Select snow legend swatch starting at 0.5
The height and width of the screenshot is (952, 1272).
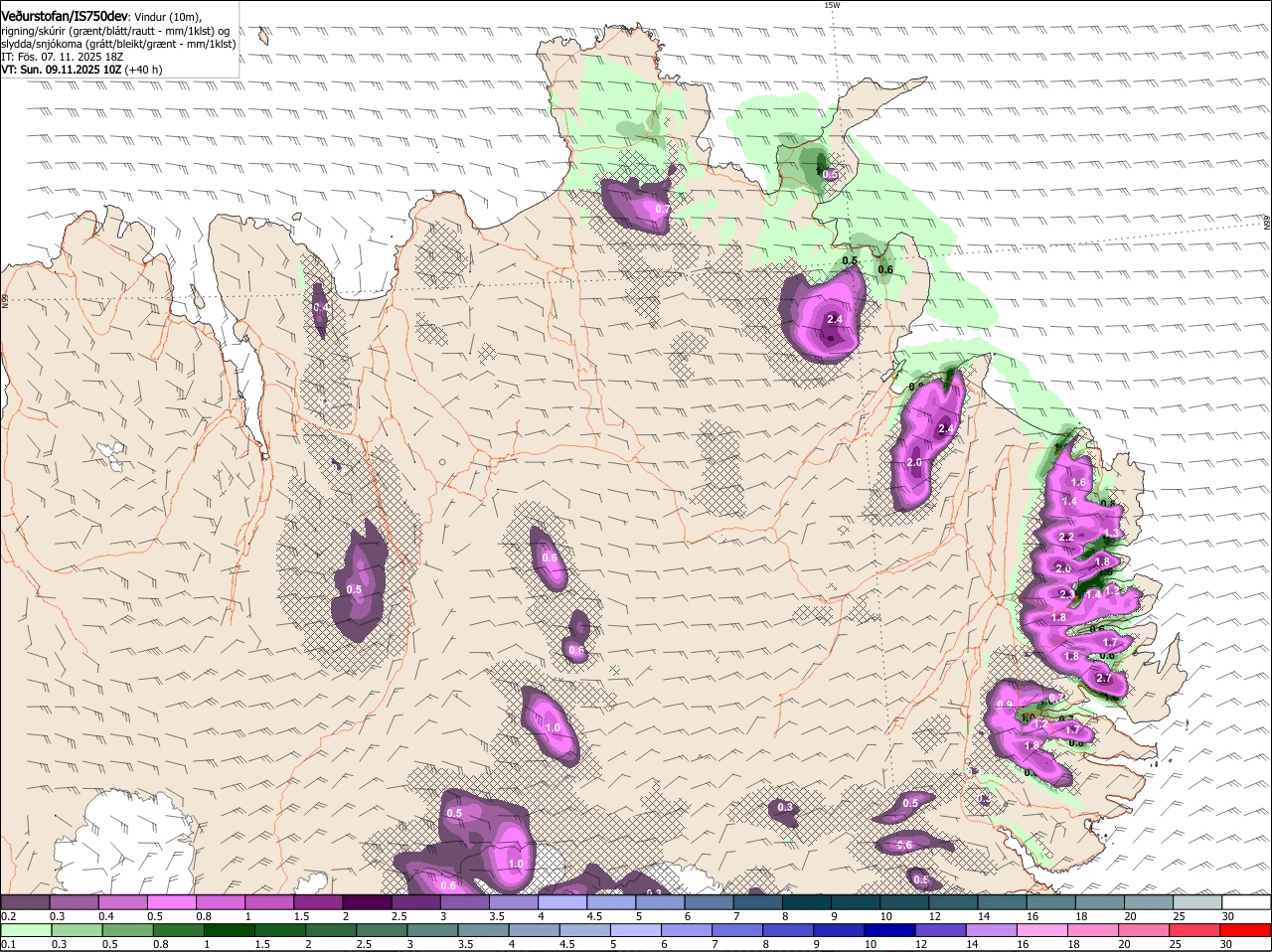pyautogui.click(x=171, y=901)
